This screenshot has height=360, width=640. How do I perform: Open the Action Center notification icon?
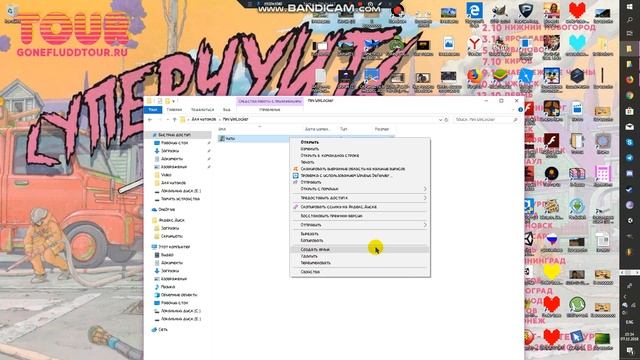tap(630, 351)
